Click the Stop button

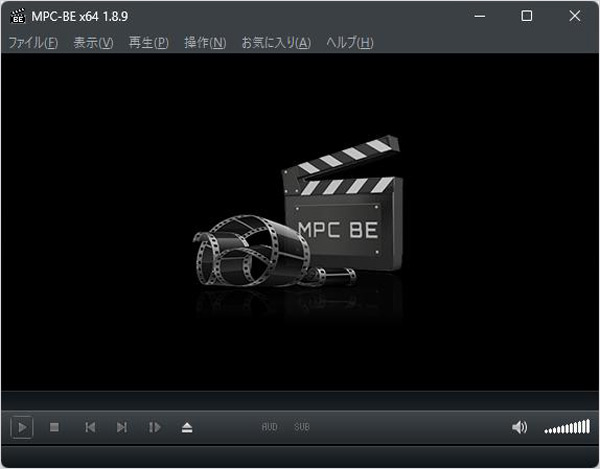(54, 427)
